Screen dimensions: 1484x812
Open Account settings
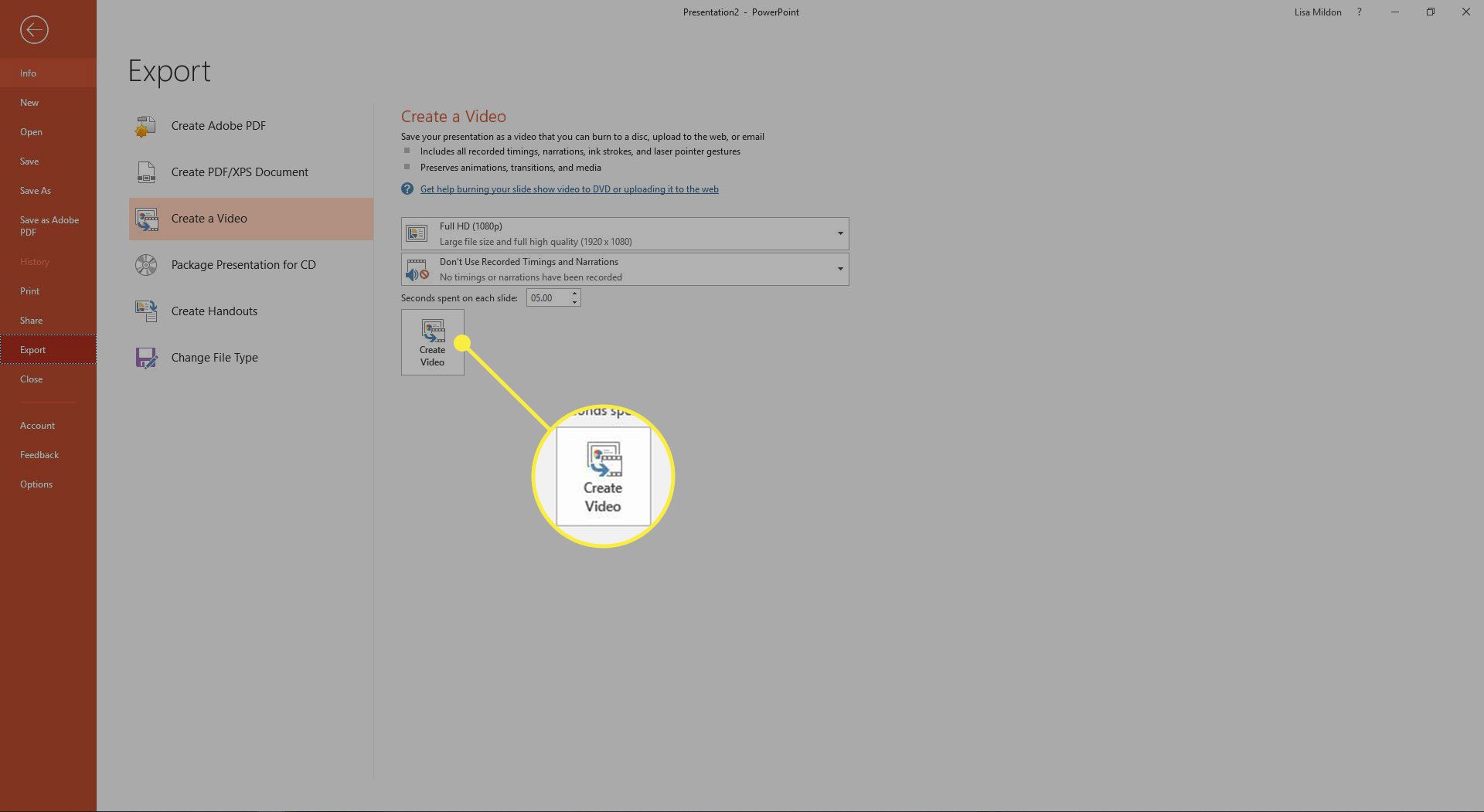point(48,425)
